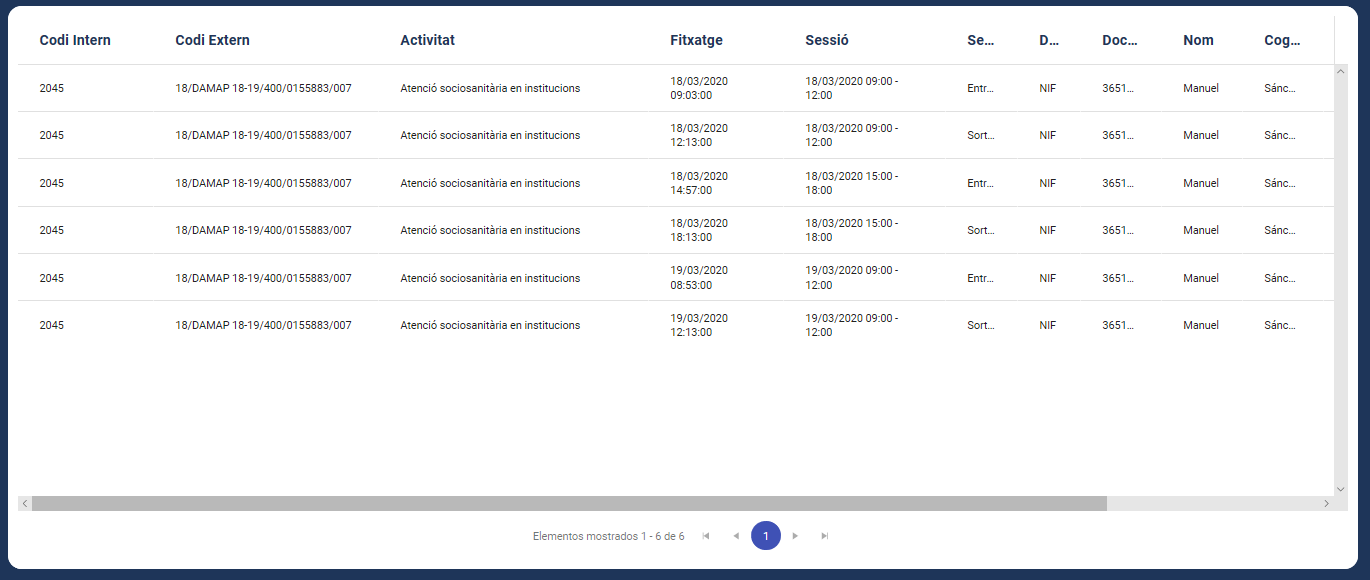Go to next page arrow
The image size is (1370, 580).
(x=795, y=536)
